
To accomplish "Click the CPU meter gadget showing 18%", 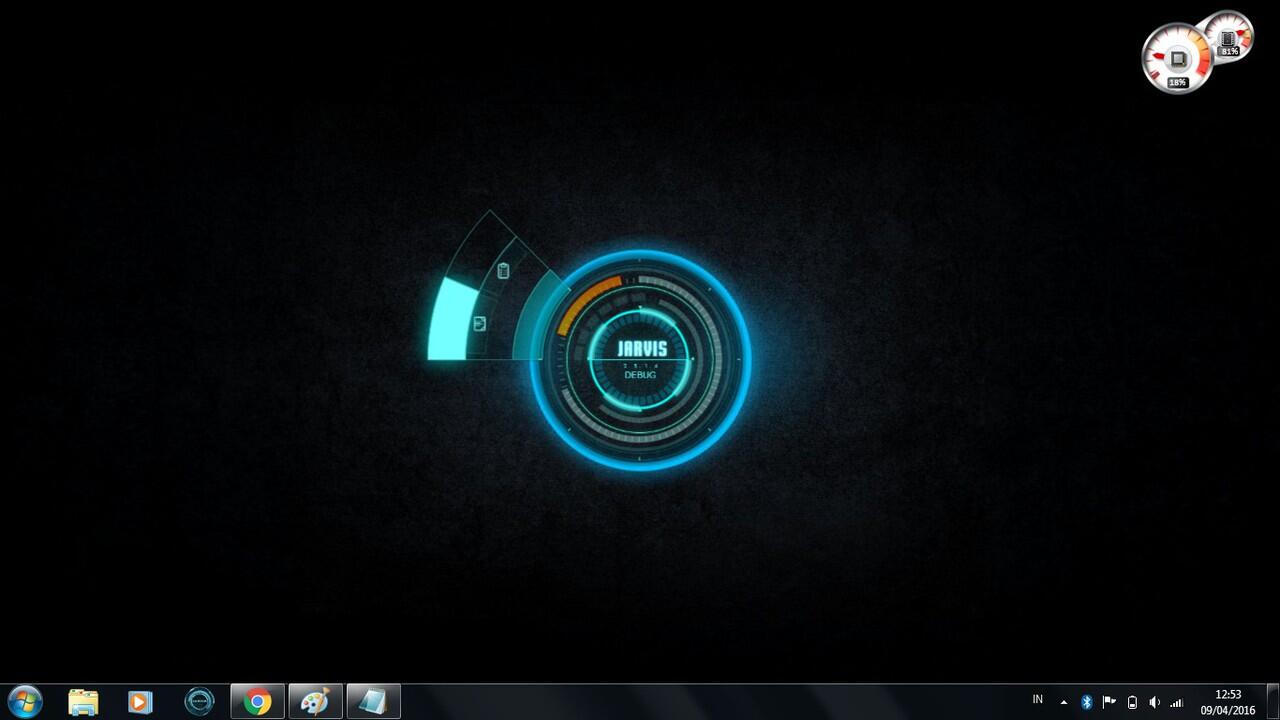I will pos(1177,59).
